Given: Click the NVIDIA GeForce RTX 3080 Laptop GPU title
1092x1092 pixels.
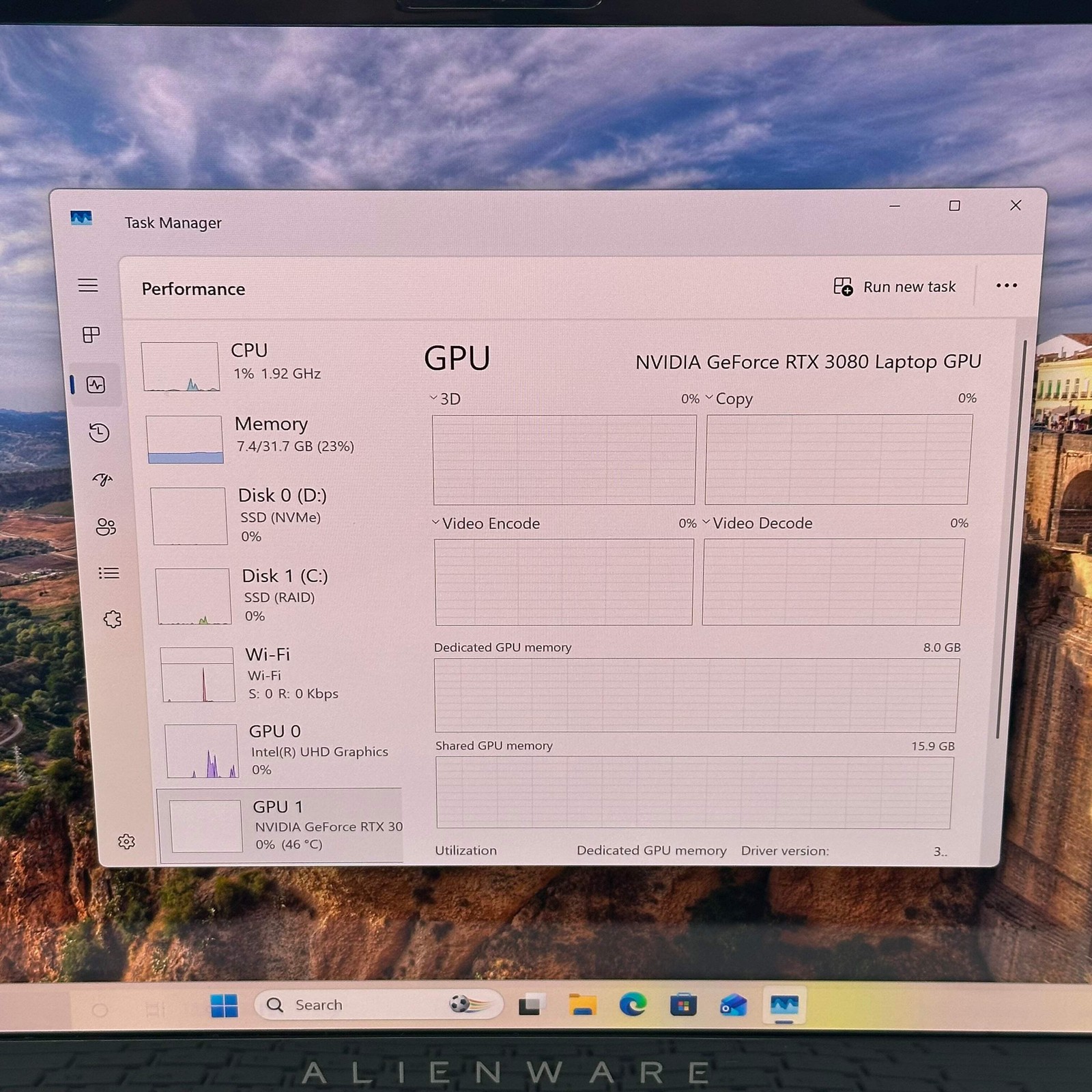Looking at the screenshot, I should click(x=808, y=362).
